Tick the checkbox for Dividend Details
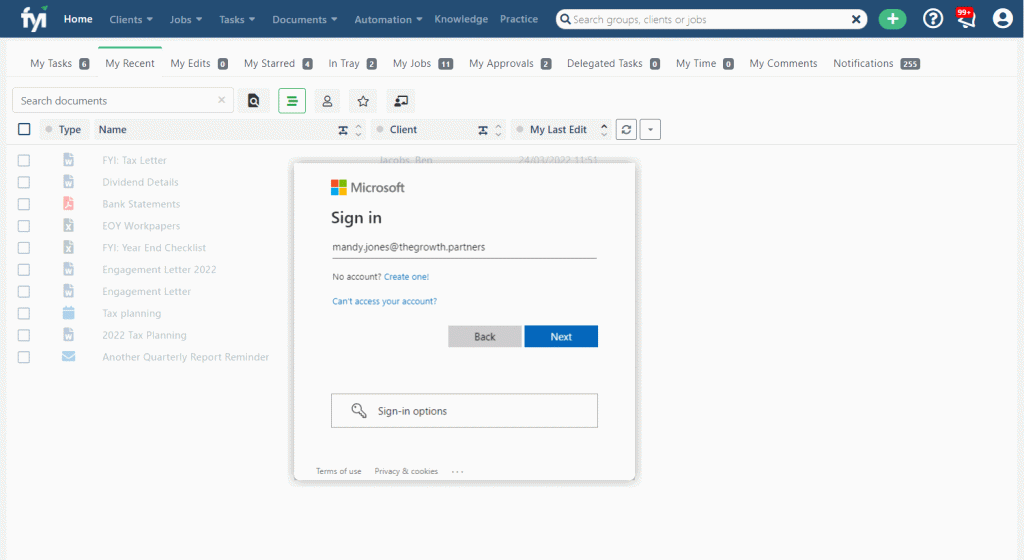1024x560 pixels. tap(24, 182)
